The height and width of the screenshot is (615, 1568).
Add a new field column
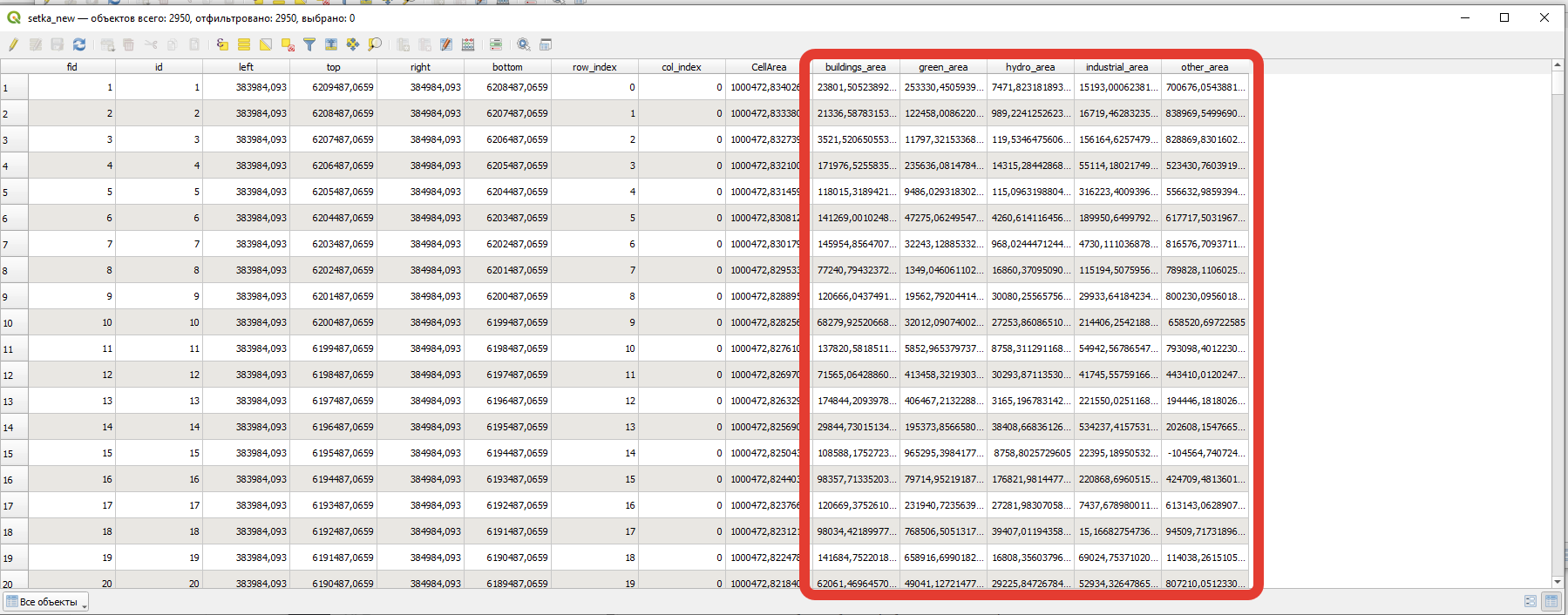(404, 44)
